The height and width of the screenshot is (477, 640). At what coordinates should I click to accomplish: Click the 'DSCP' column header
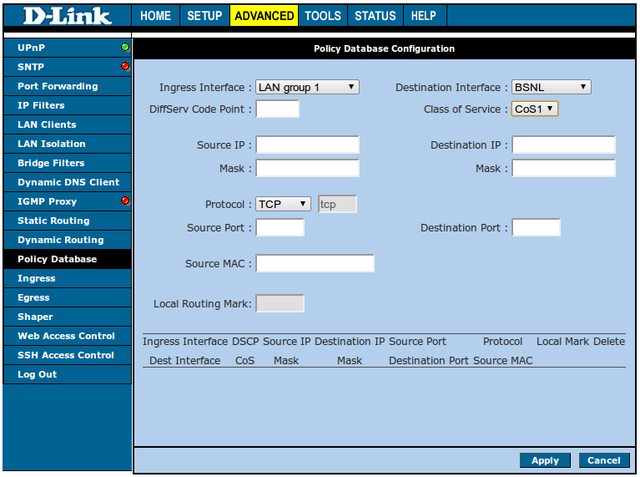coord(245,341)
